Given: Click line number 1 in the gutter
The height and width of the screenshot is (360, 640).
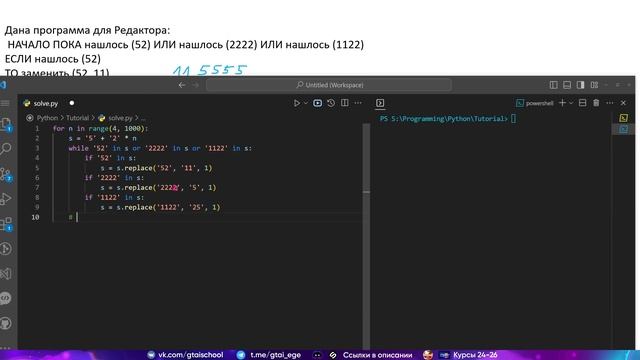Looking at the screenshot, I should (37, 129).
